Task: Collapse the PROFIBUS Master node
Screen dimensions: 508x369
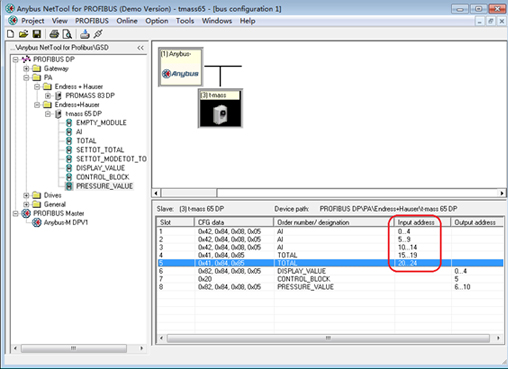Action: pos(16,213)
